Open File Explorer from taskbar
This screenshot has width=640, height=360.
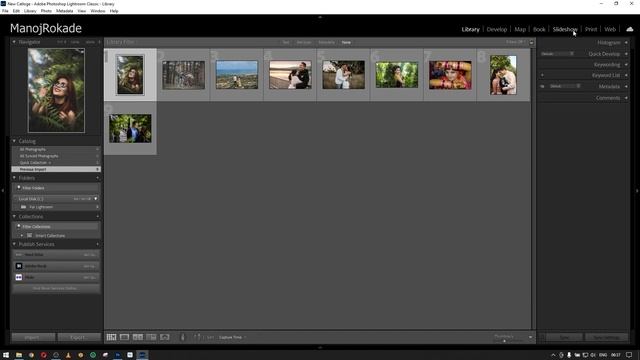coord(19,355)
